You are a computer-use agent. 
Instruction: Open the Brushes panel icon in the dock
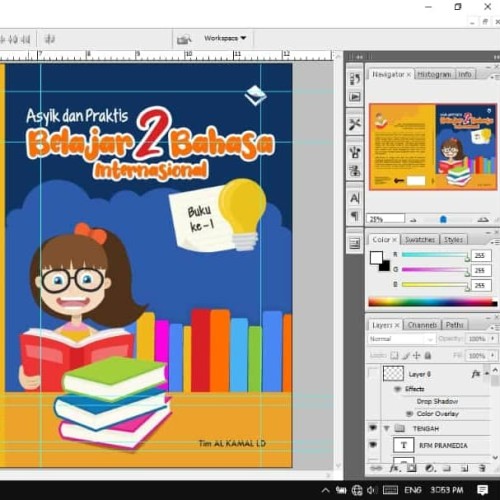(x=355, y=152)
